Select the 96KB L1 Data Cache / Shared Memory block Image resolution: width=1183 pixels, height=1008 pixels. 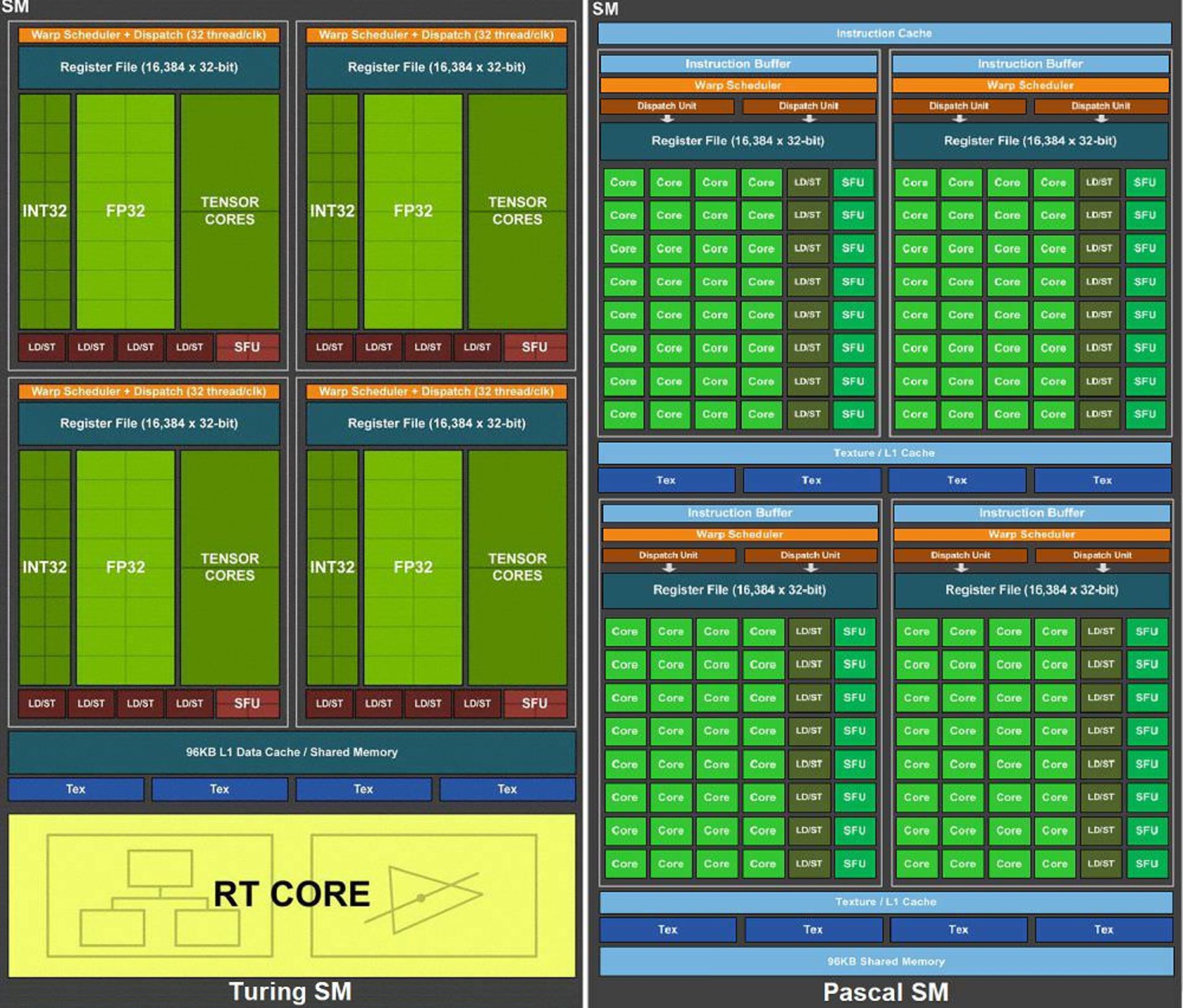[292, 752]
